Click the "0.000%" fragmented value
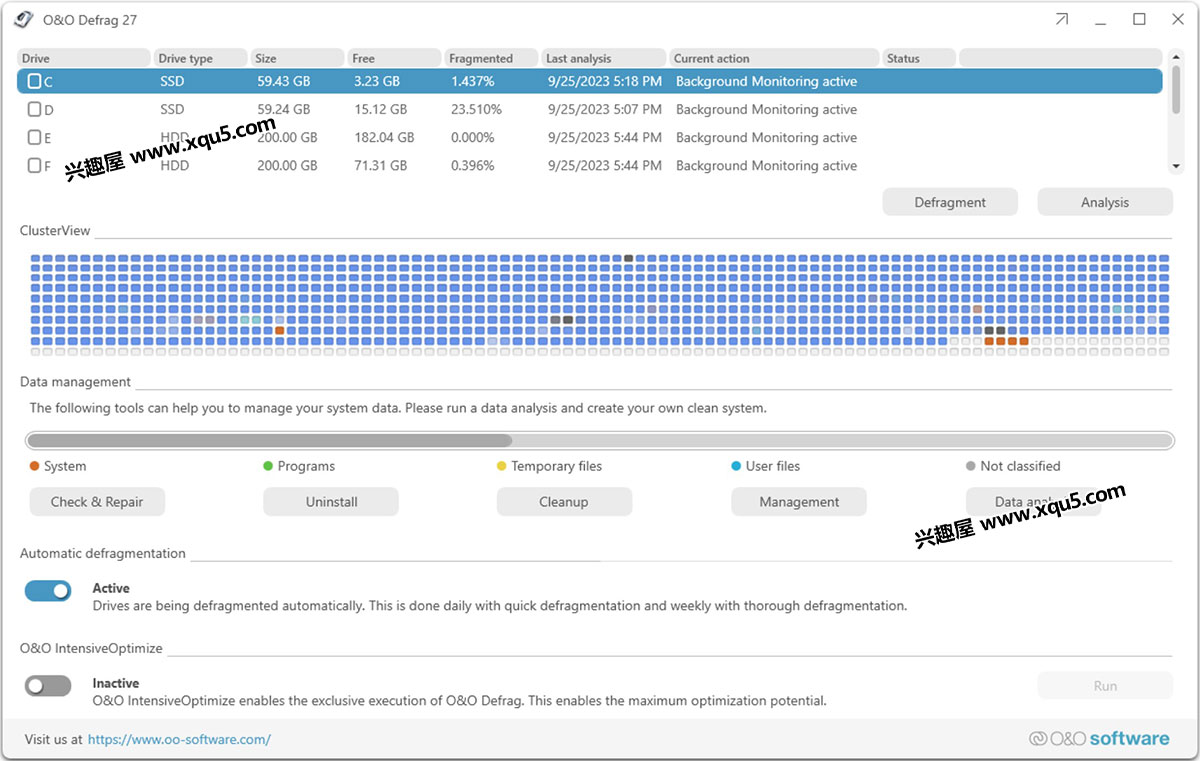The image size is (1200, 761). [x=472, y=137]
